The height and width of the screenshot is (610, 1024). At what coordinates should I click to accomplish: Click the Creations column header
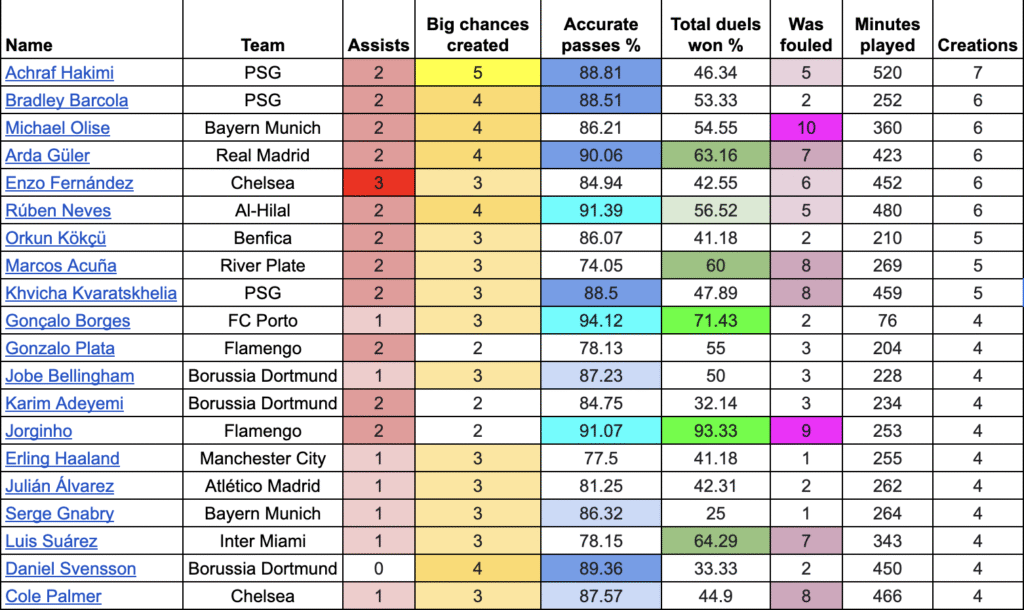[977, 45]
